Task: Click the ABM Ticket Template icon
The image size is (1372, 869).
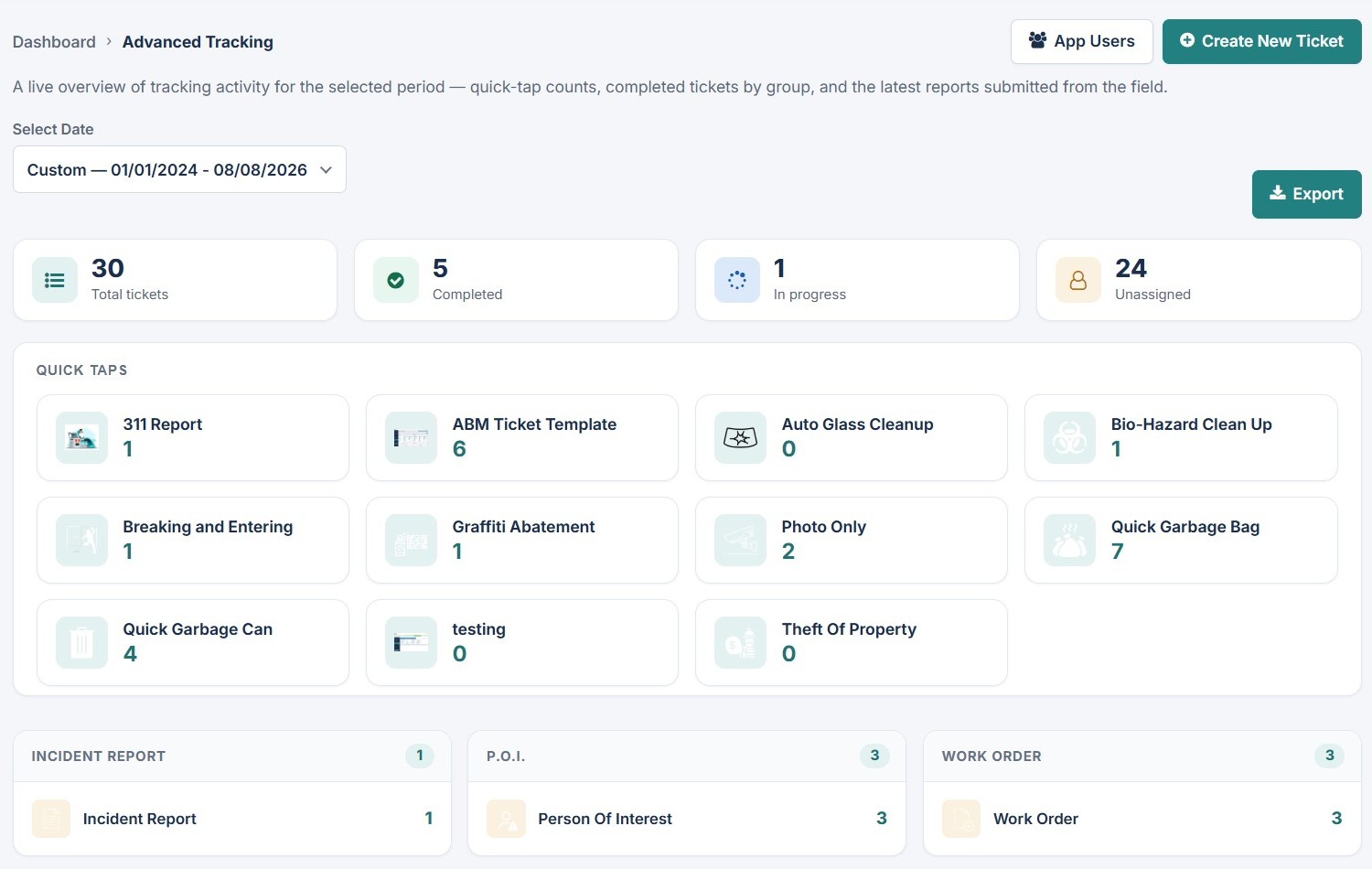Action: coord(411,438)
